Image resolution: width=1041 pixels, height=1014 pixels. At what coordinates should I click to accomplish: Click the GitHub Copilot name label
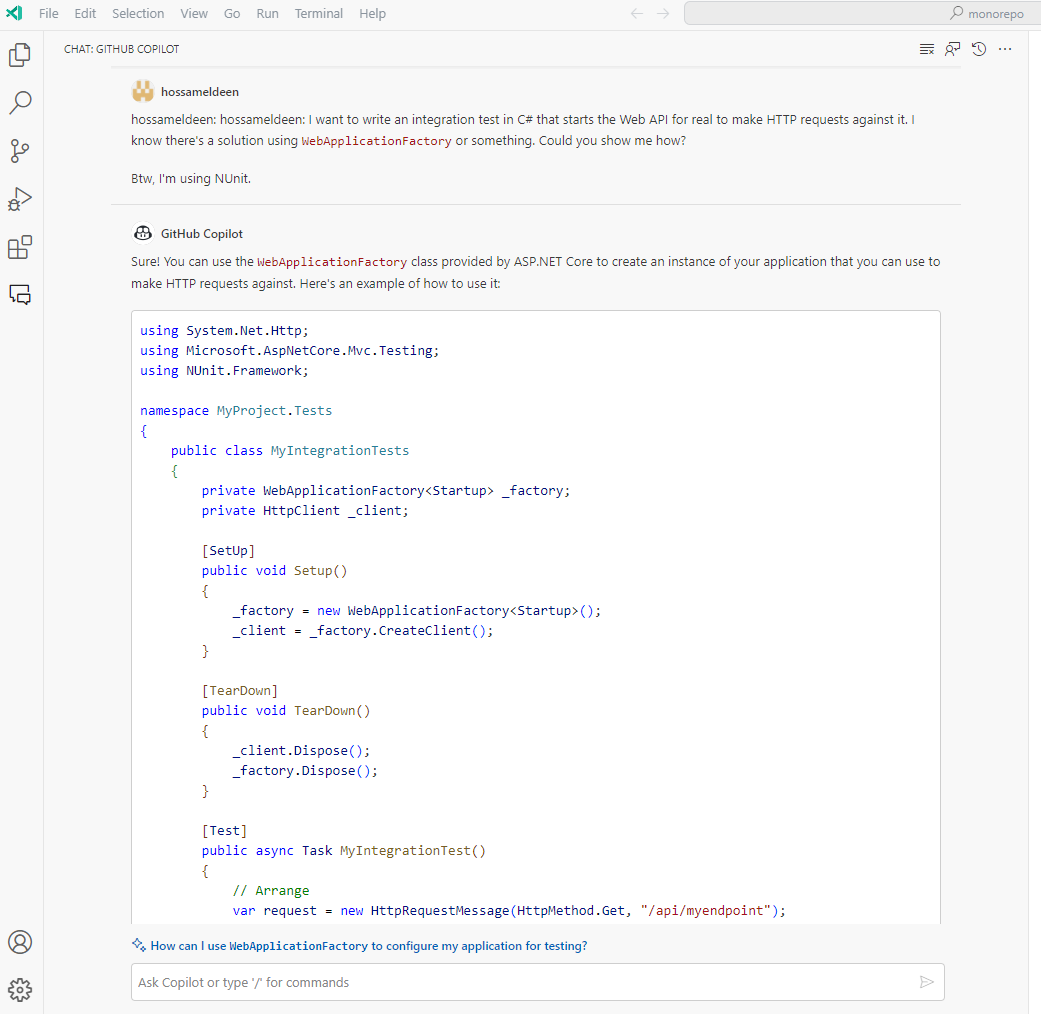202,234
